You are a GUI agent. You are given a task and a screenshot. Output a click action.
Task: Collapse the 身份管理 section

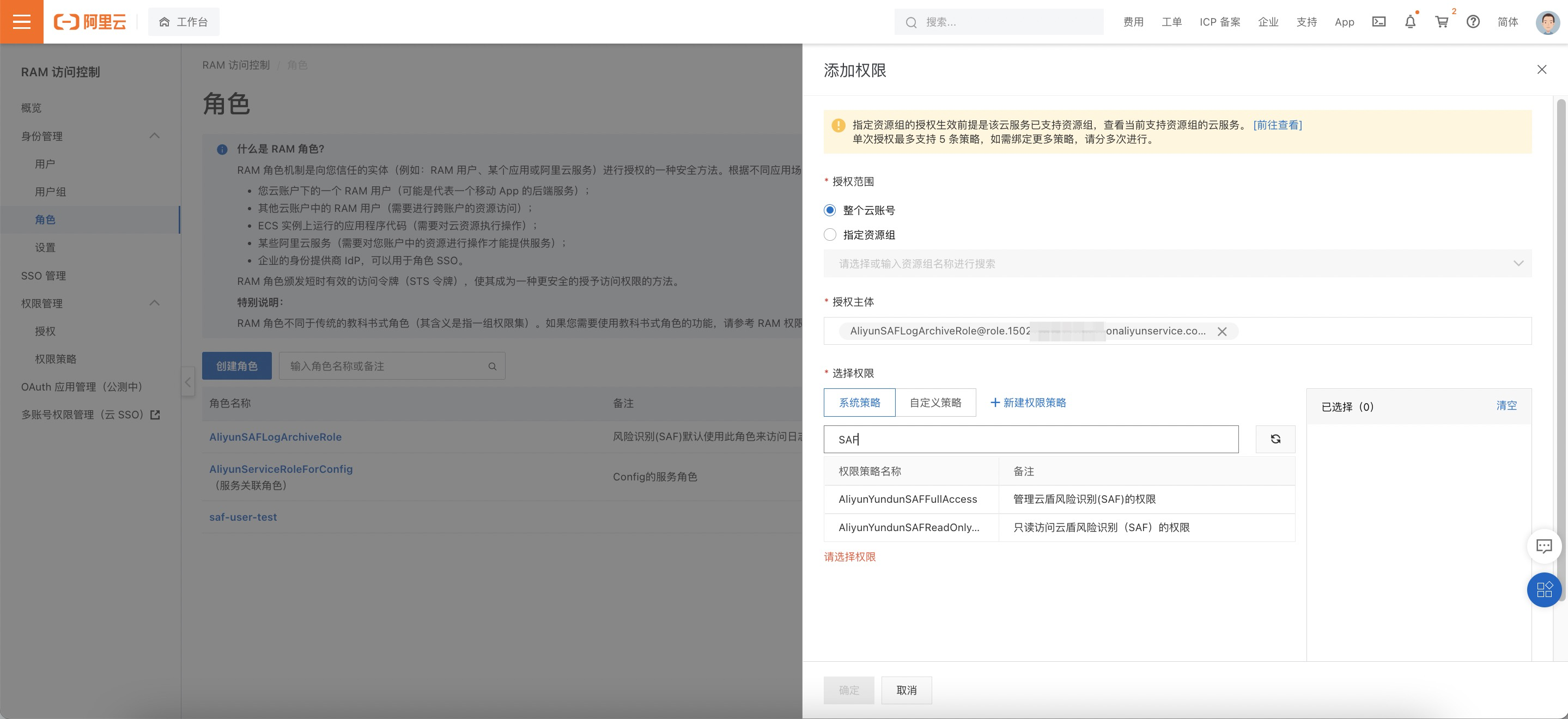point(155,136)
